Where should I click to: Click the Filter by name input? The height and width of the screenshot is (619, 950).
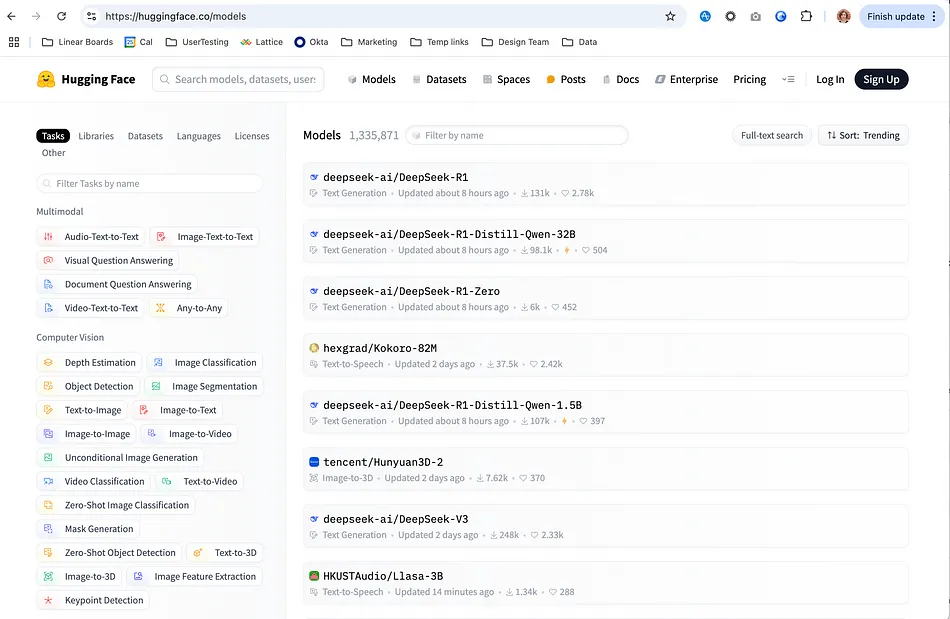click(x=517, y=136)
